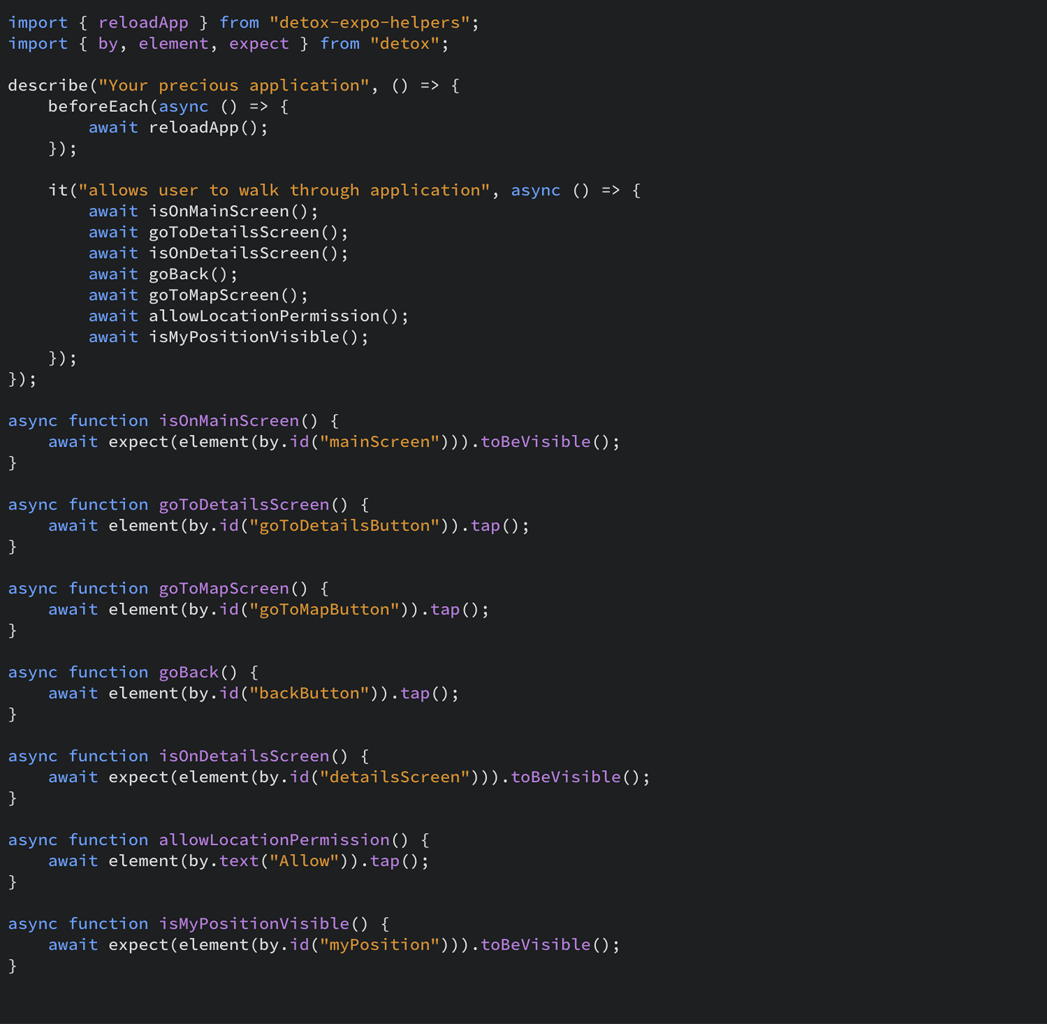Viewport: 1047px width, 1024px height.
Task: Click function name allowLocationPermission in its definition
Action: (274, 840)
